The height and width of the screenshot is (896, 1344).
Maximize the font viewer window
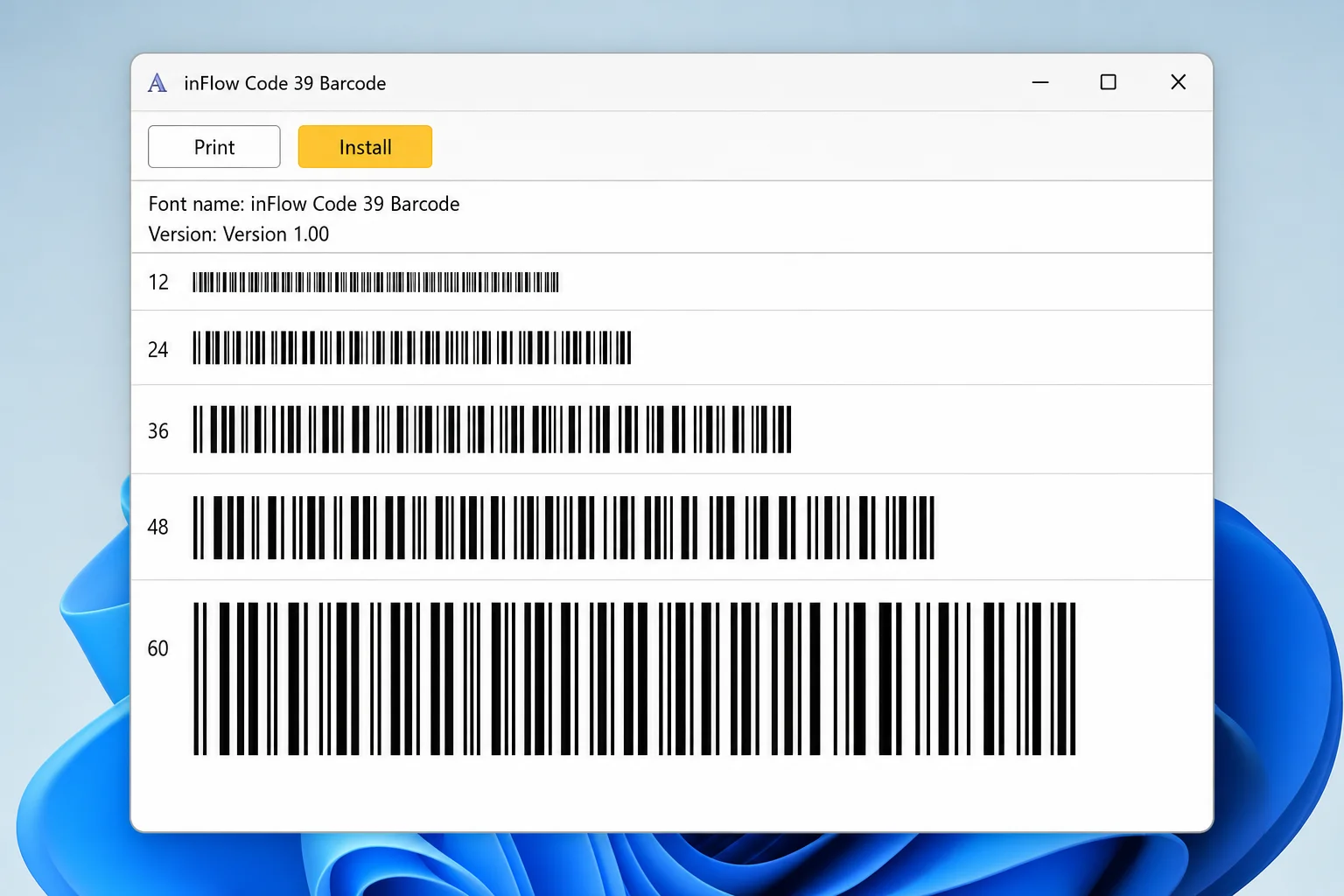(x=1109, y=82)
